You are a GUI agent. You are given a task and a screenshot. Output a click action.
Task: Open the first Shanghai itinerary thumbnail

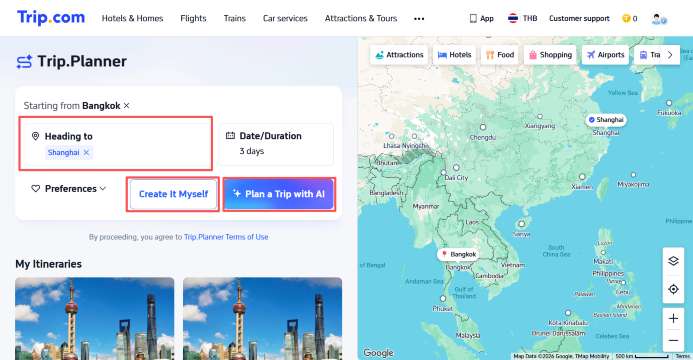95,318
